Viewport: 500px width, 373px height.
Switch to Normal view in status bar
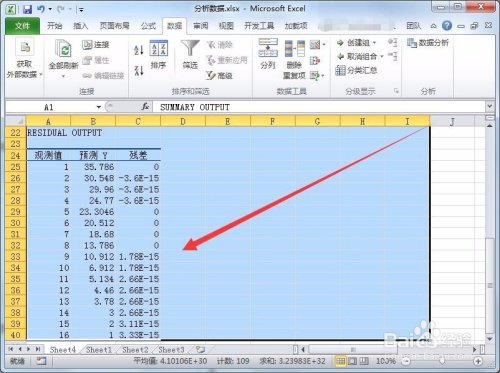[340, 361]
